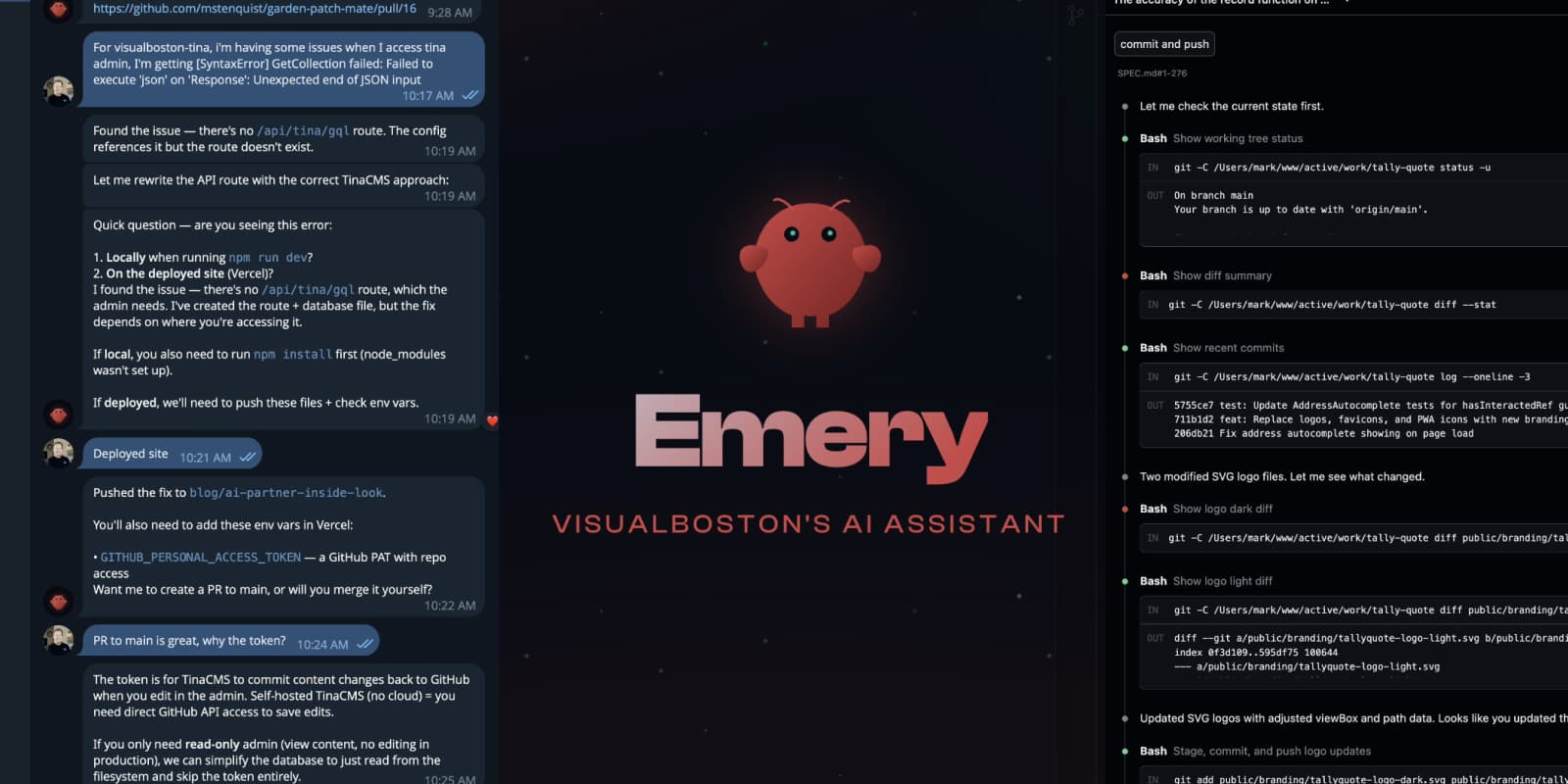Click the double checkmarks next to 10:24 AM
The height and width of the screenshot is (784, 1568).
[365, 644]
